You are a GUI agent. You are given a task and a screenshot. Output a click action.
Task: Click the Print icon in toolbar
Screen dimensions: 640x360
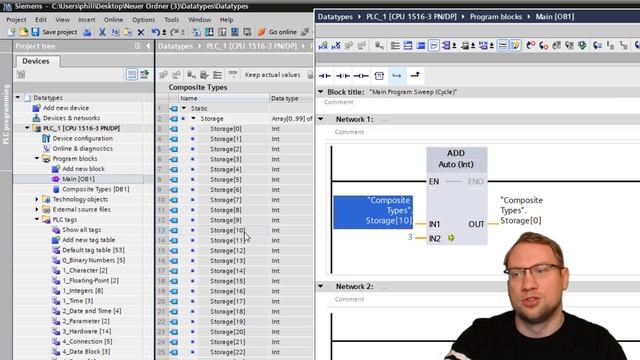tap(87, 32)
